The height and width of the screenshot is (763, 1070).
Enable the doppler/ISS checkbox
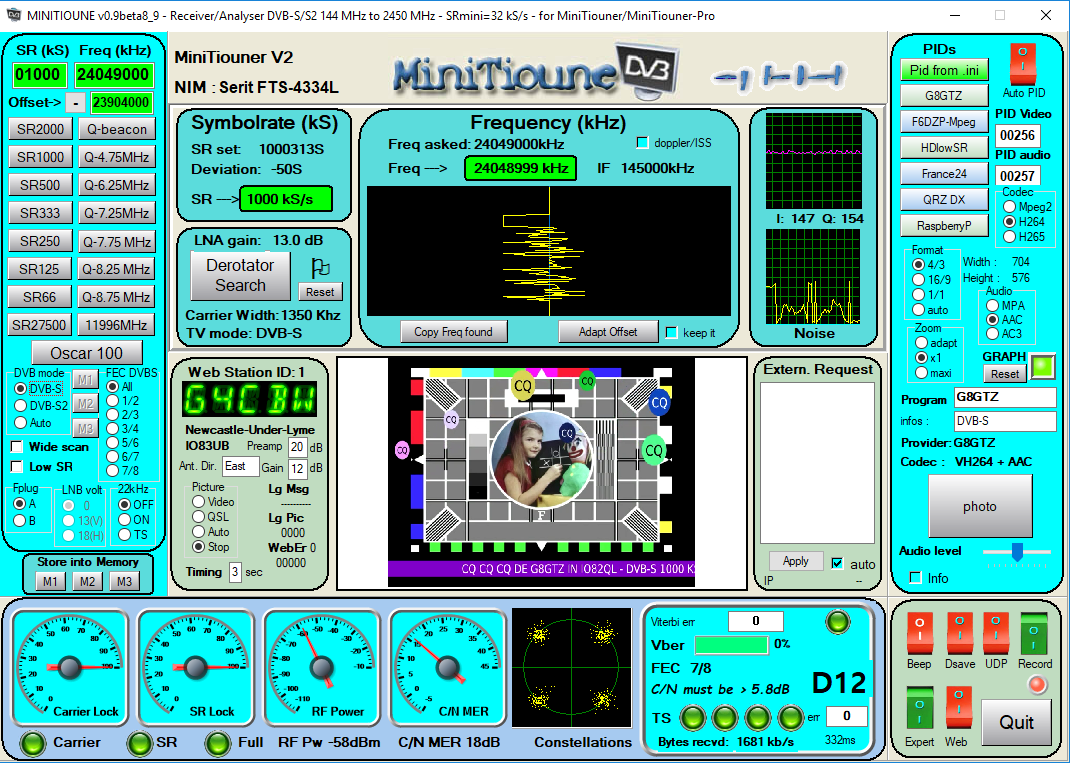pos(641,143)
